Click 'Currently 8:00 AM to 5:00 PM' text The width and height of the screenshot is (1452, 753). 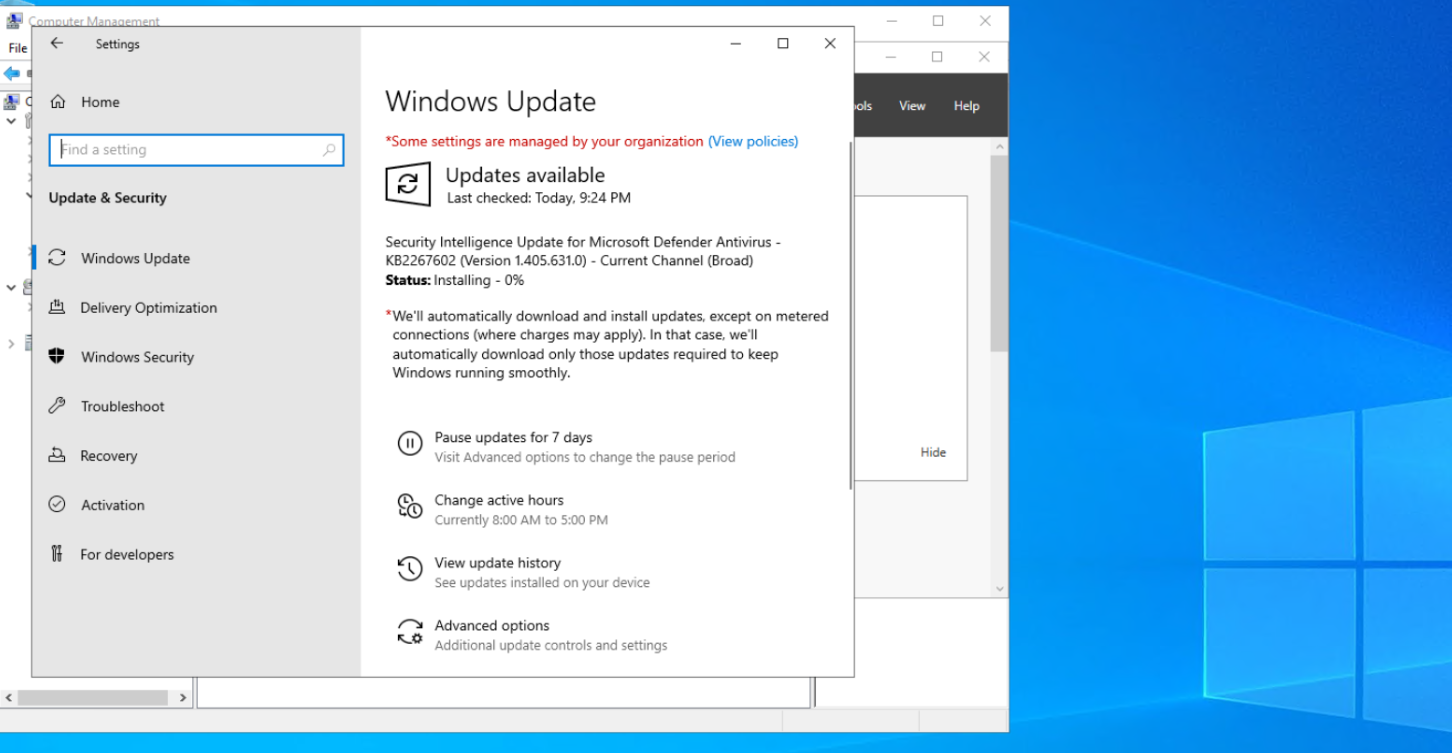(x=521, y=520)
